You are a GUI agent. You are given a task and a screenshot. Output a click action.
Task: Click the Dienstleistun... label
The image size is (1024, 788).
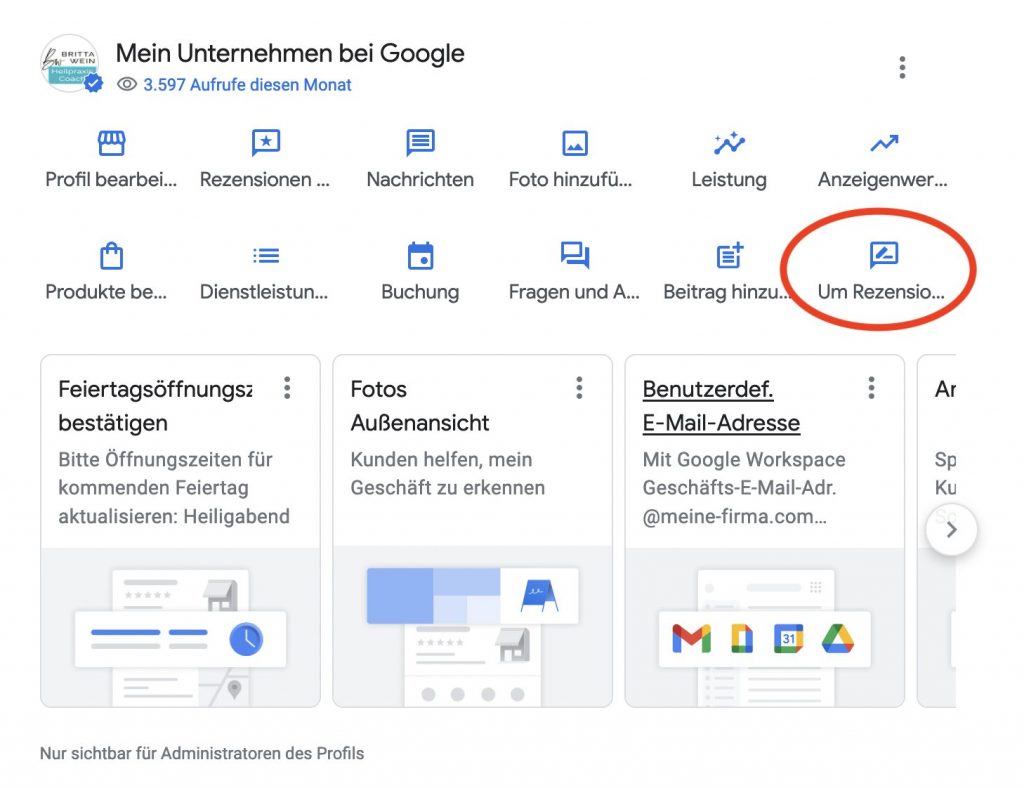(x=264, y=292)
